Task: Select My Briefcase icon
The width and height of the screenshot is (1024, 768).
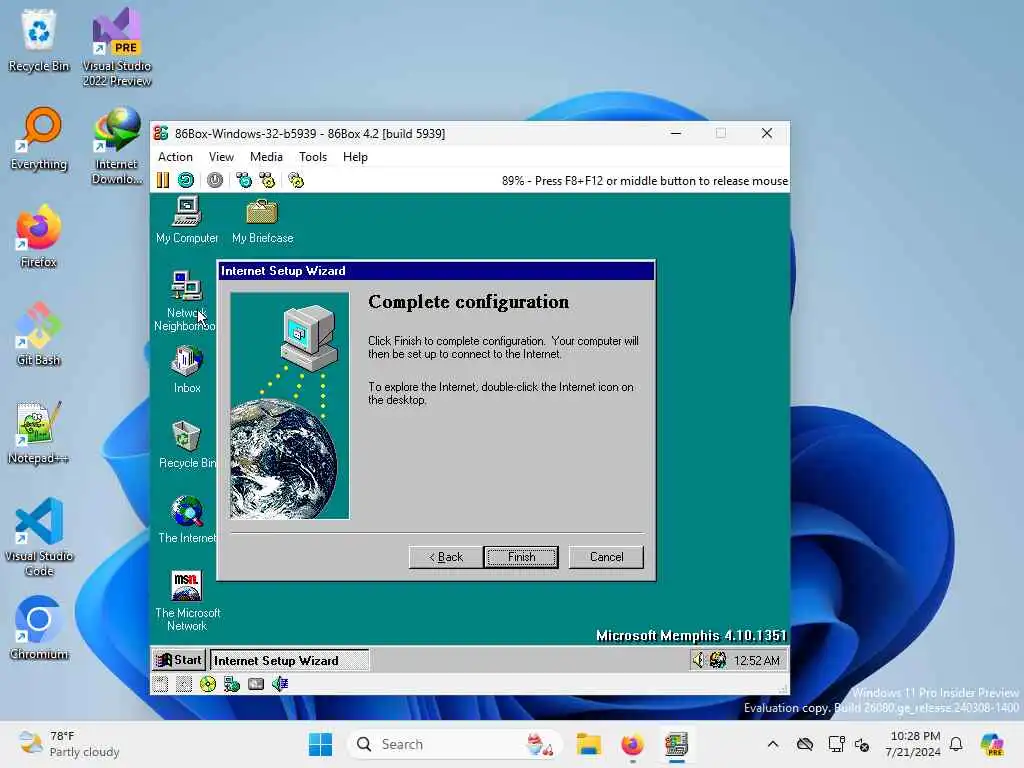Action: click(263, 221)
